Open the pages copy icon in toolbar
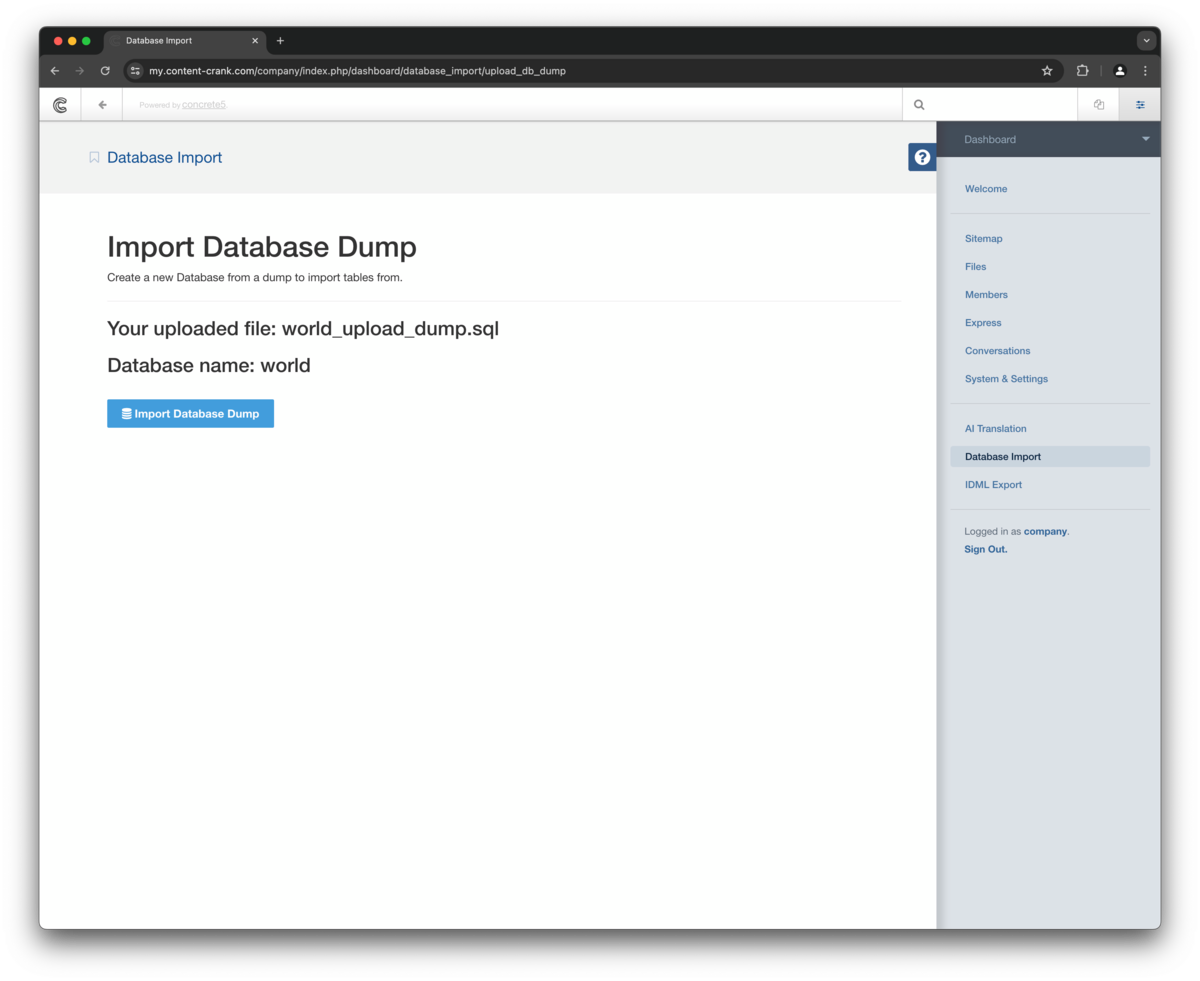 coord(1099,104)
